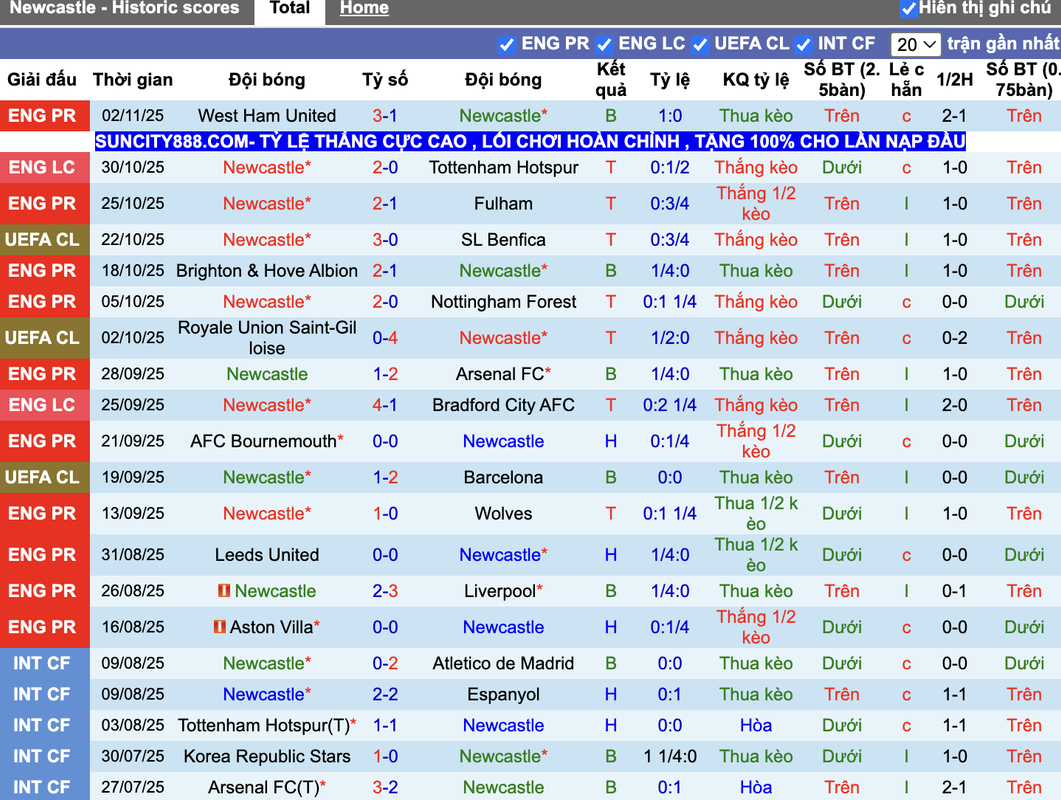Open SL Benfica team link

503,240
